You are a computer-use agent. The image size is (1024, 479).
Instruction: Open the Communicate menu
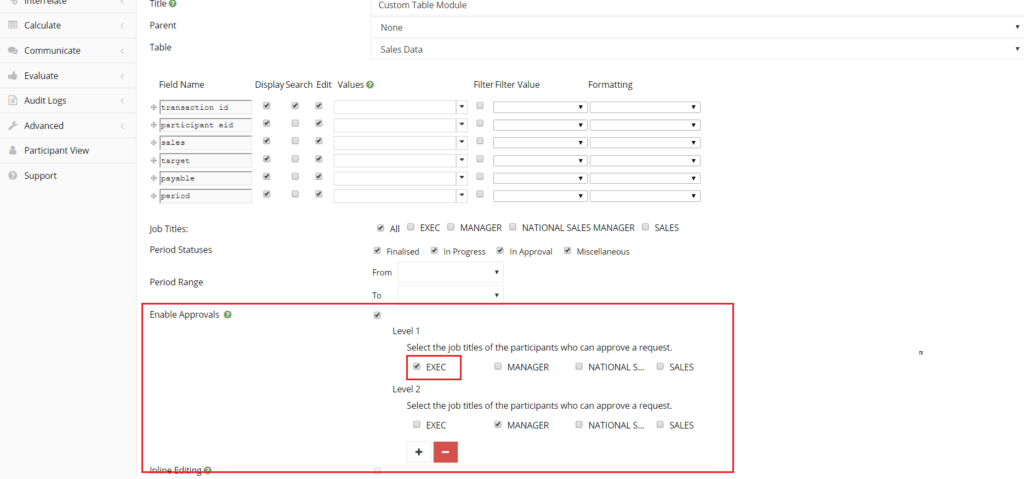67,50
